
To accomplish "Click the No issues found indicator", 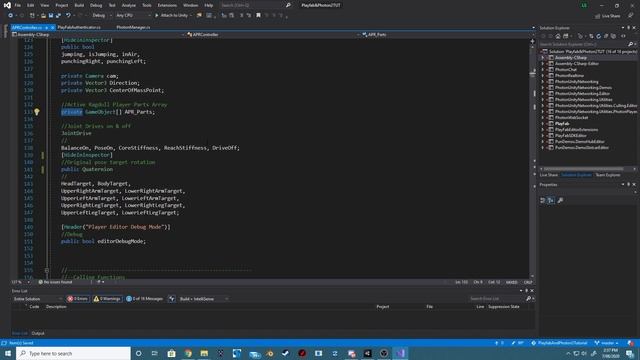I will (x=55, y=282).
